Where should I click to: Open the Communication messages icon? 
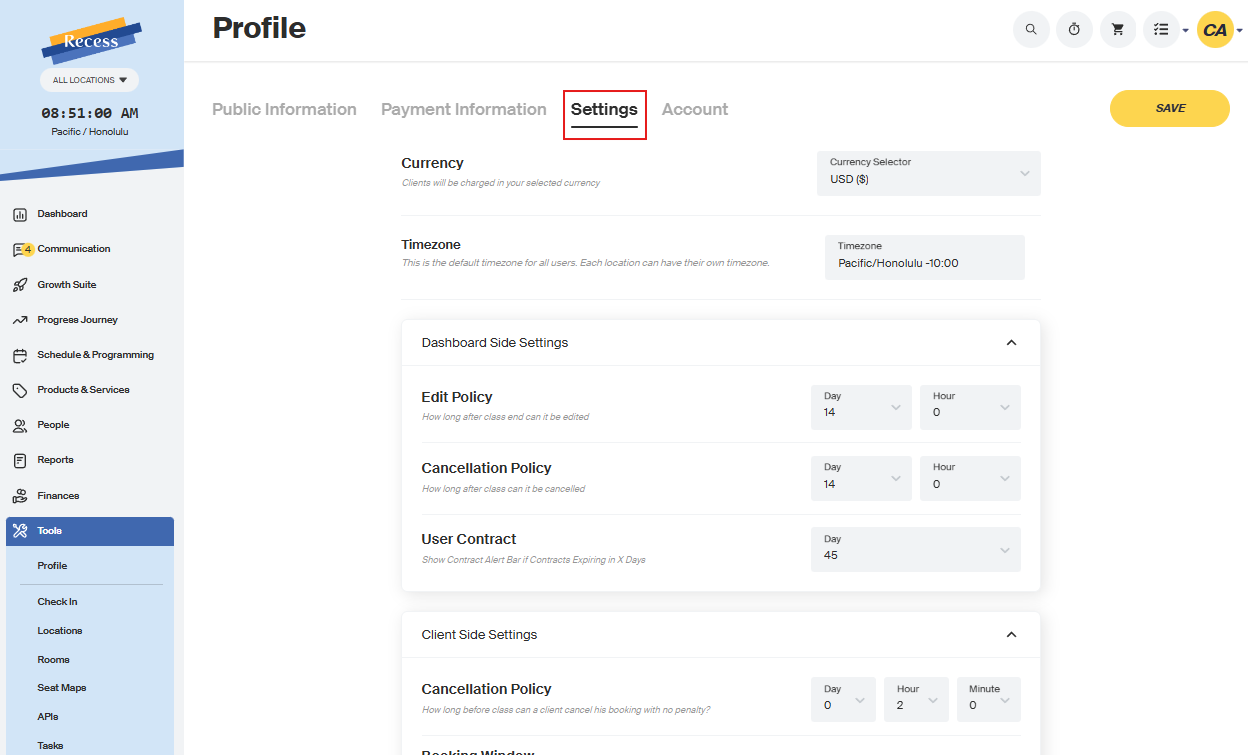[x=20, y=250]
